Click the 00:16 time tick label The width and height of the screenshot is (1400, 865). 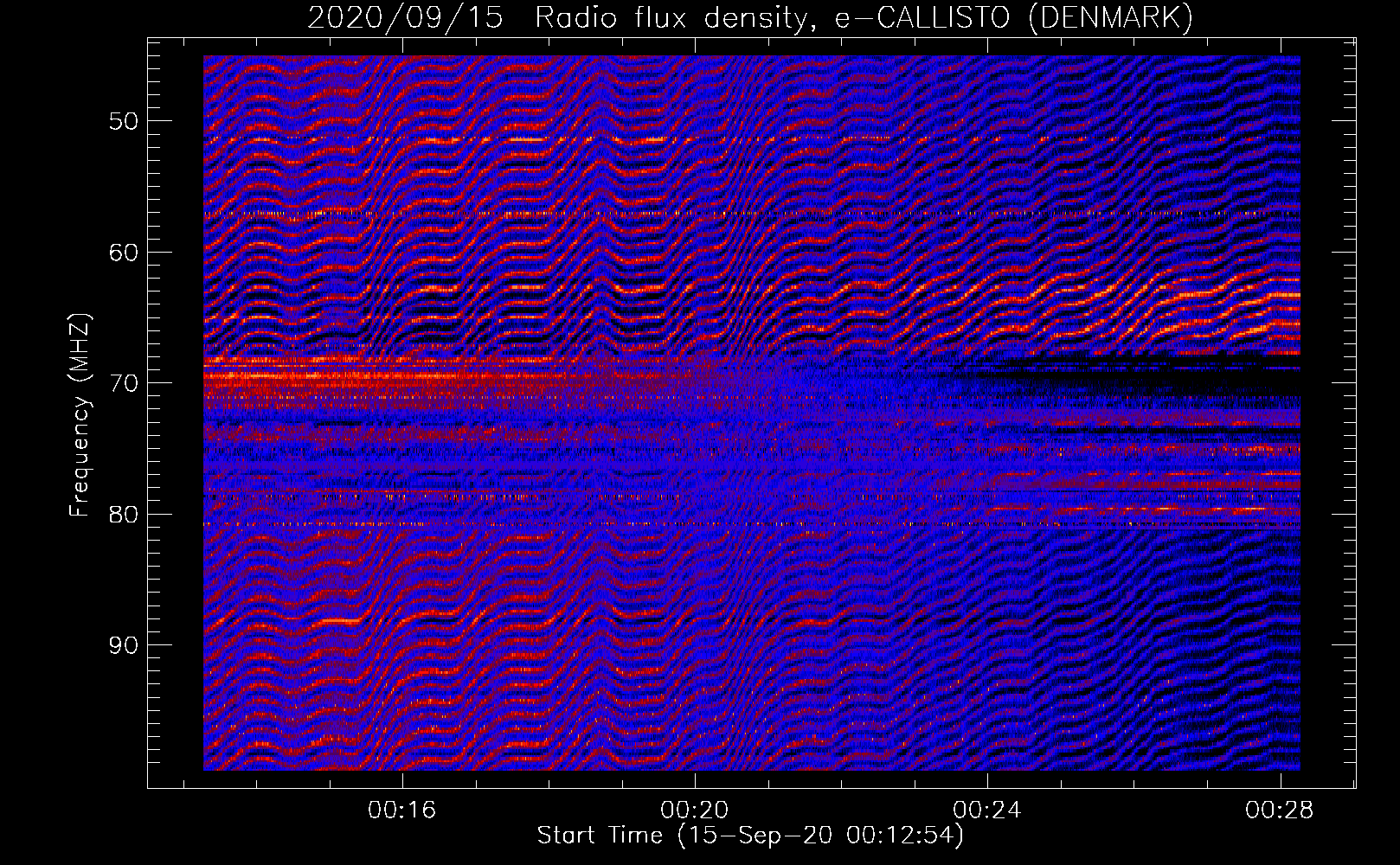pyautogui.click(x=402, y=811)
